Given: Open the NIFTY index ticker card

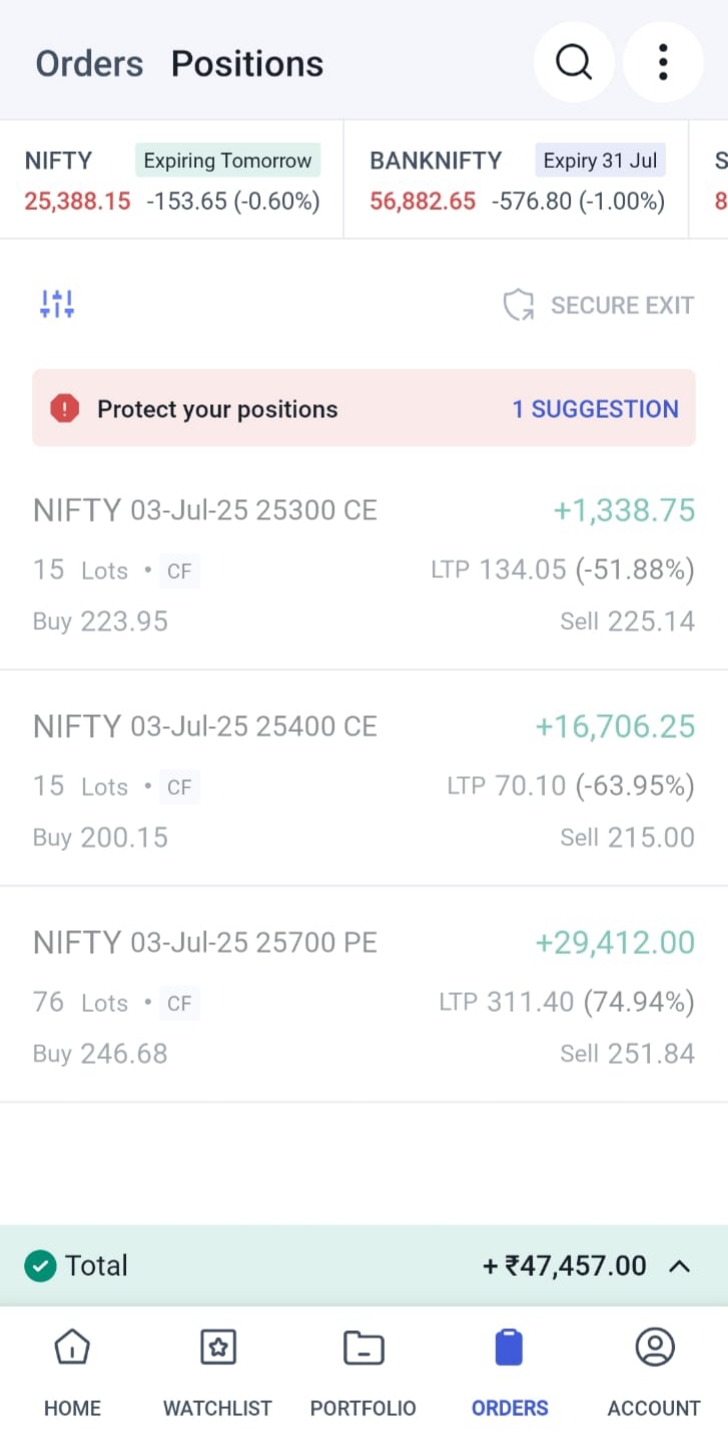Looking at the screenshot, I should [172, 180].
